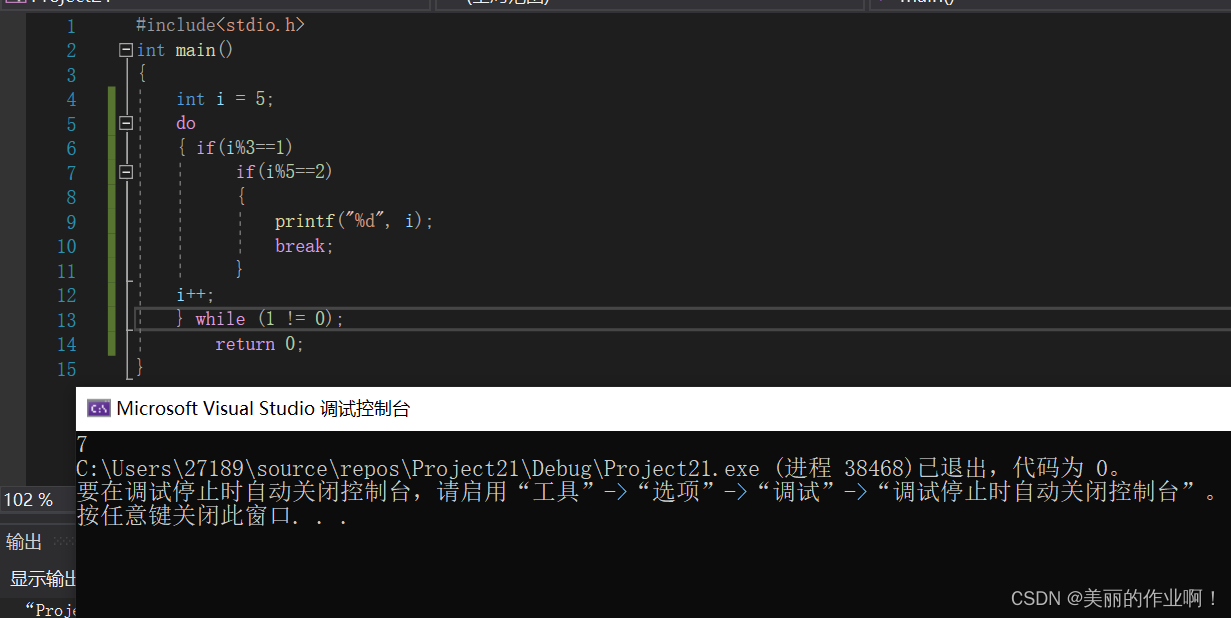Click the do keyword on line 5

[186, 123]
